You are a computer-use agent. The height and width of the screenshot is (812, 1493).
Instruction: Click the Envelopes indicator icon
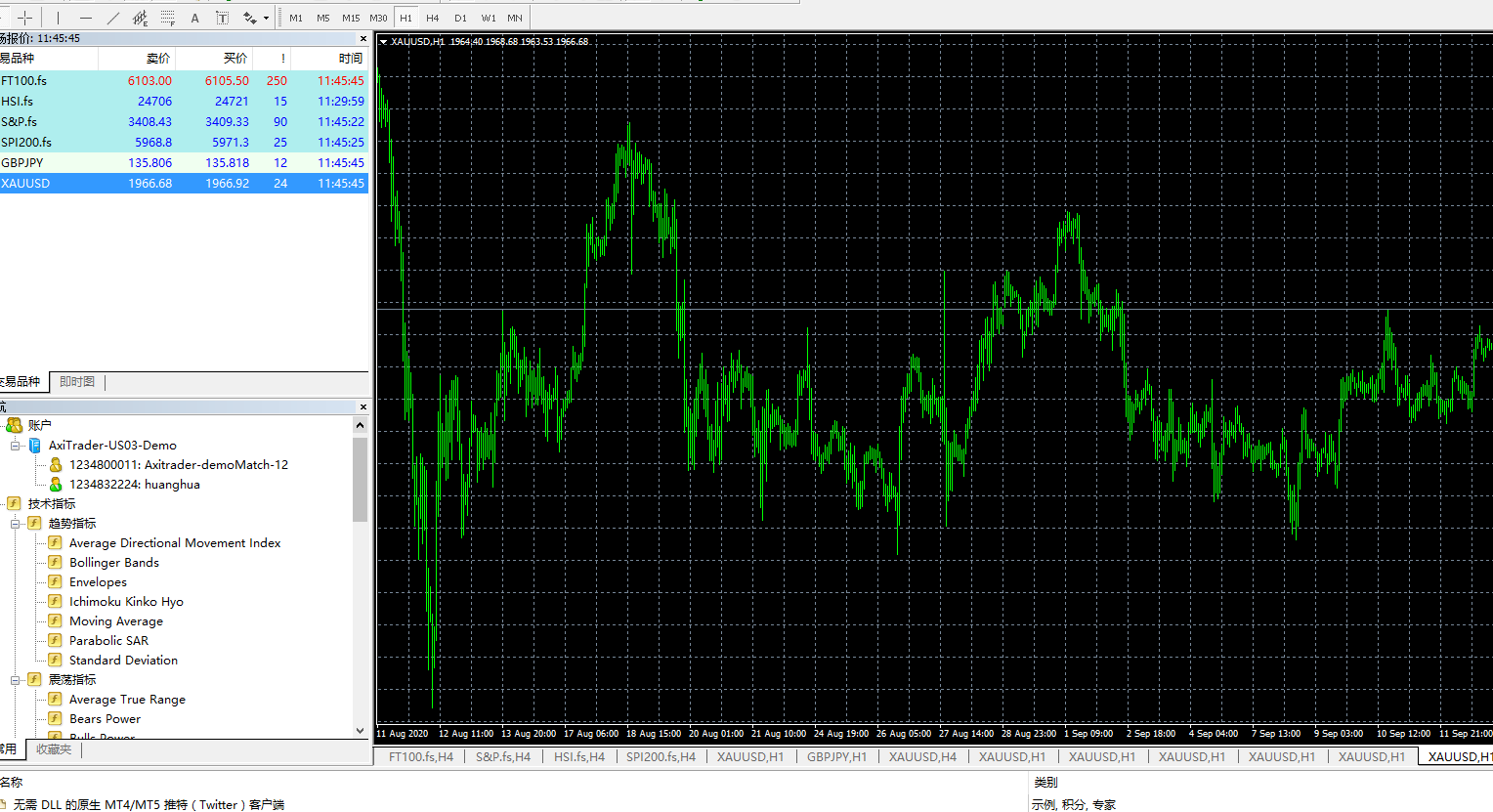click(56, 582)
